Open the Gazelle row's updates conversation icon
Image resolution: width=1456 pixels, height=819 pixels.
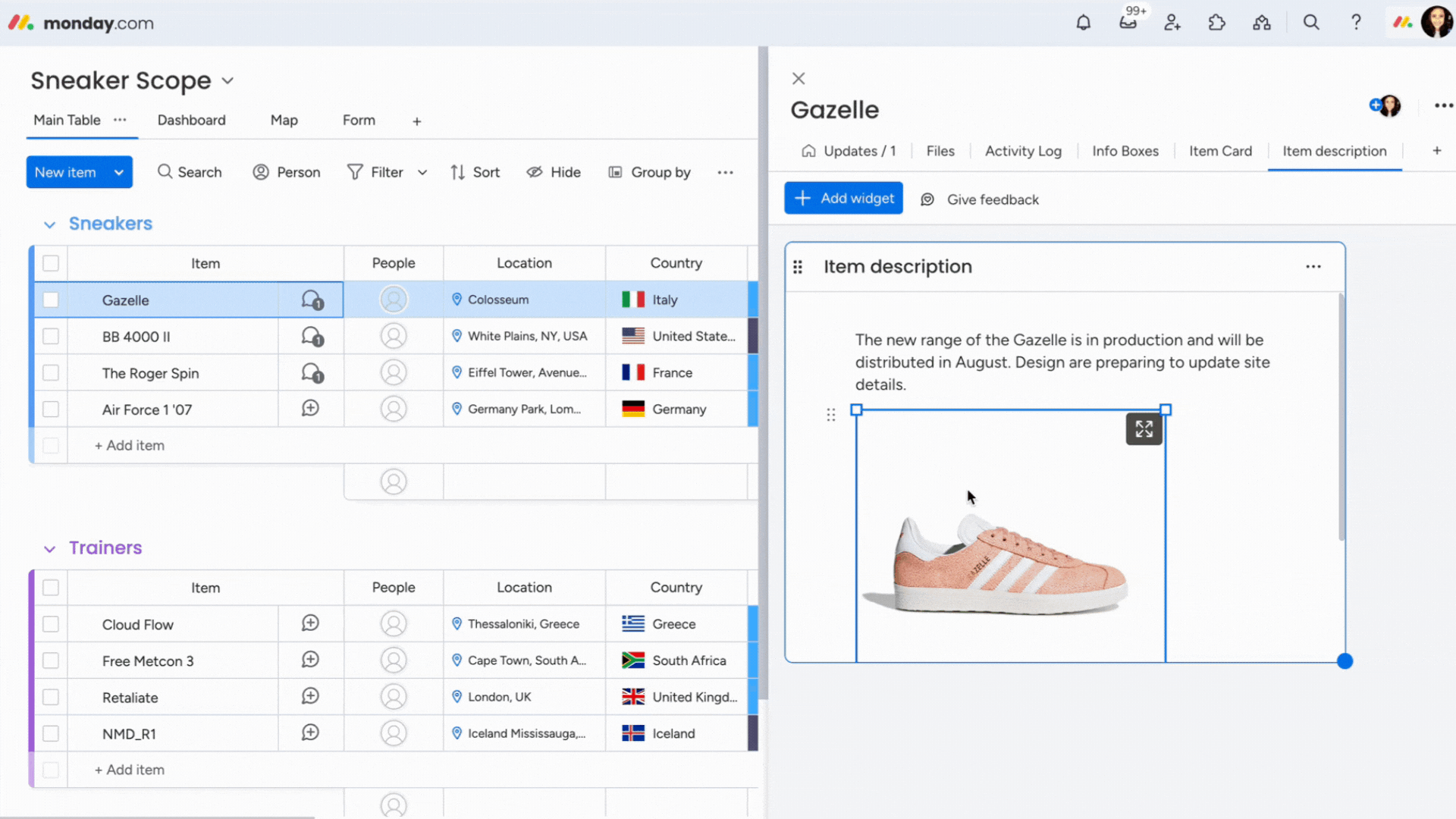(x=312, y=300)
